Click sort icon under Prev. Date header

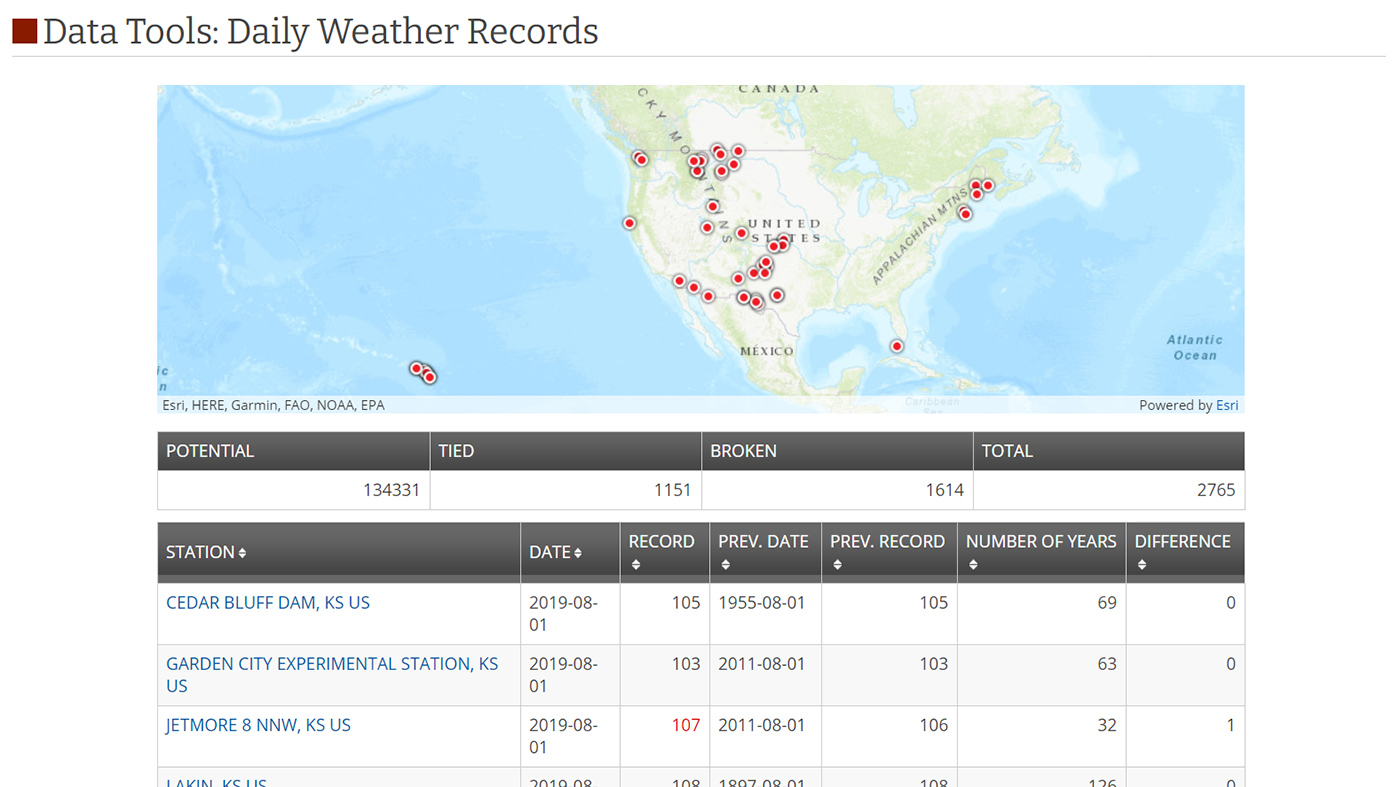pyautogui.click(x=726, y=565)
